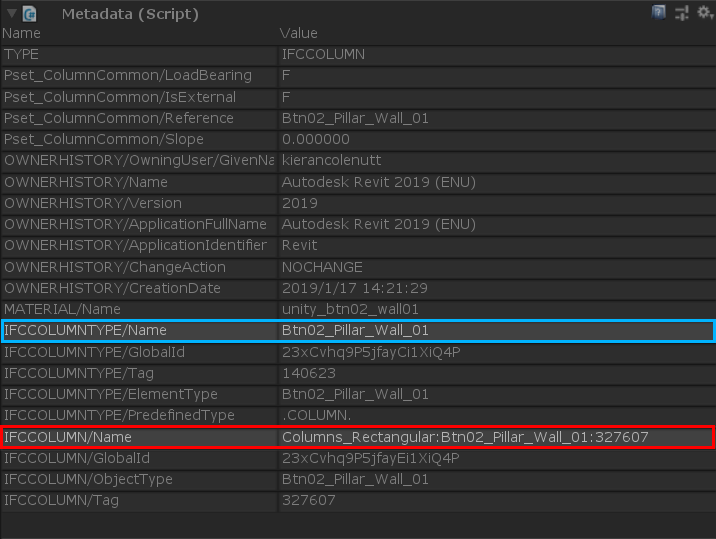Select the OWNERHISTORY/CreationDate name field
The image size is (716, 539).
point(139,288)
